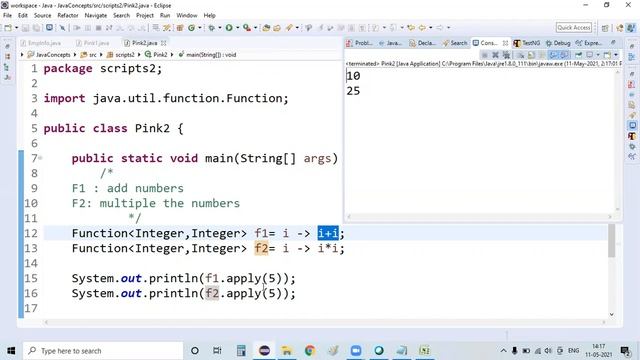The width and height of the screenshot is (640, 360).
Task: Click the src breadcrumb item
Action: click(x=89, y=55)
